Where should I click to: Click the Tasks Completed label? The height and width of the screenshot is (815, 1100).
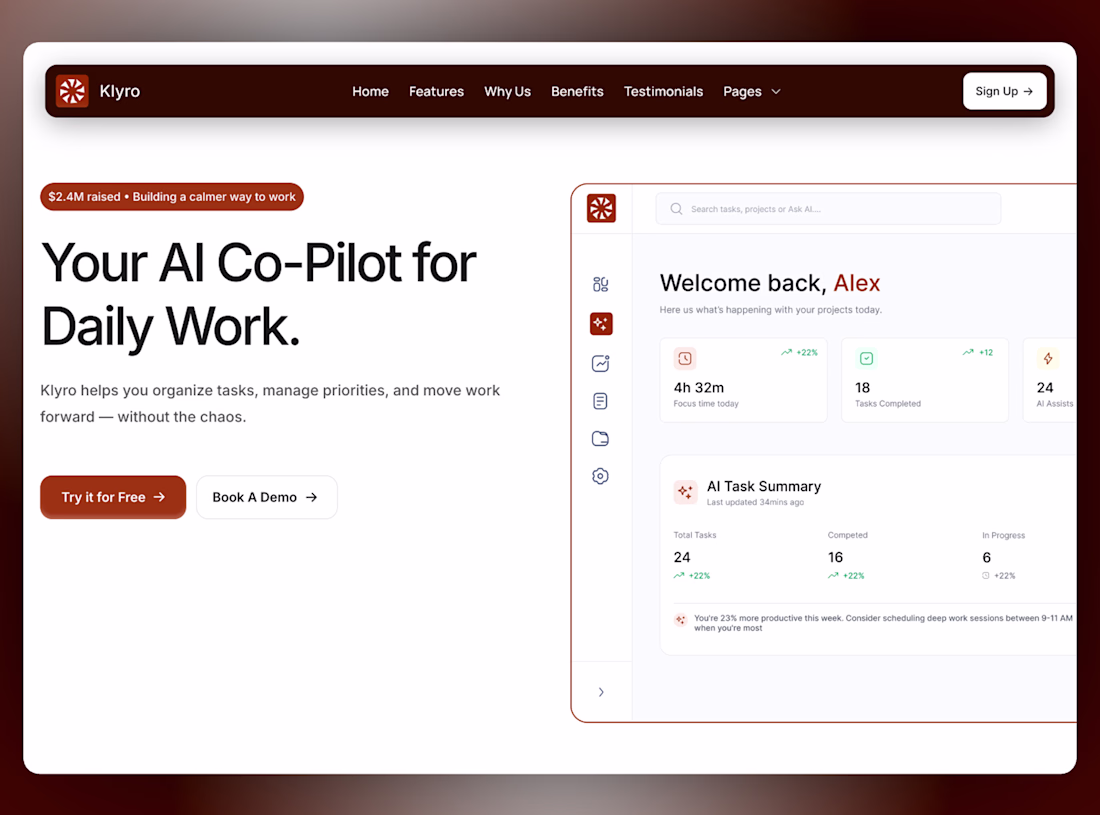coord(887,404)
